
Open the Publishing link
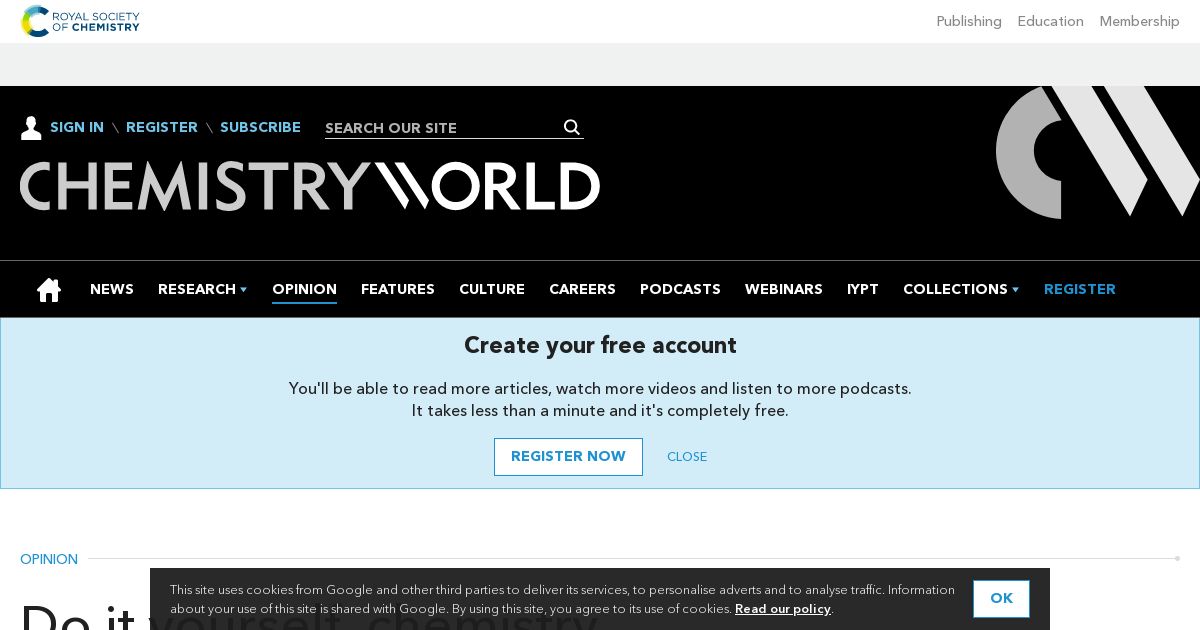tap(969, 21)
